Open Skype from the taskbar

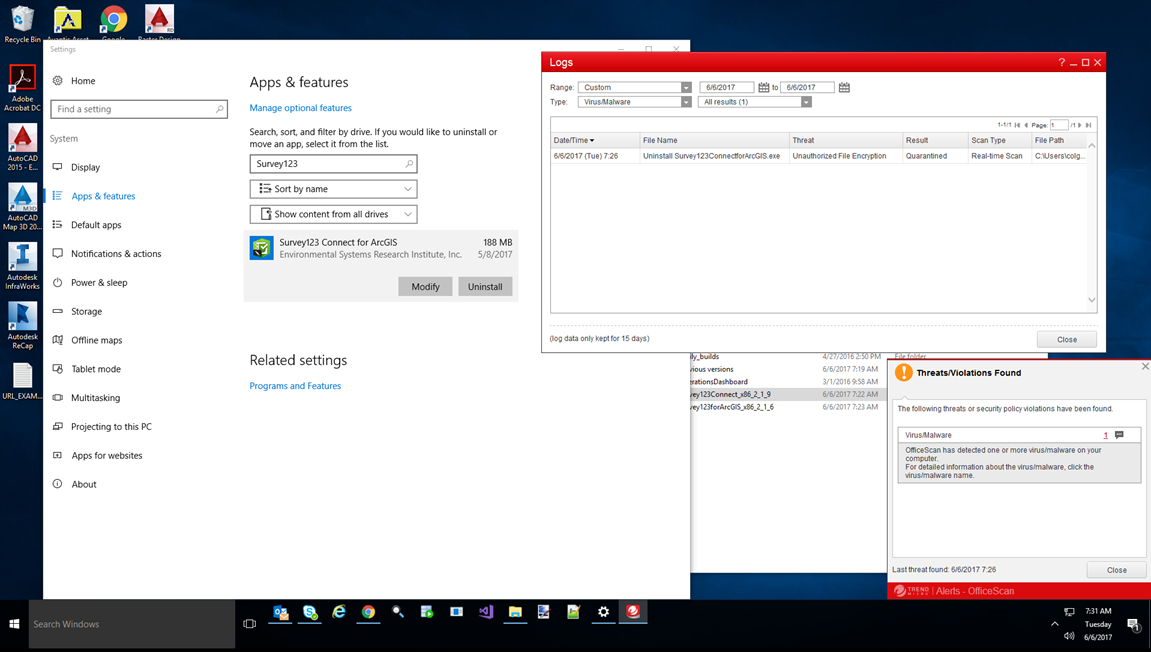tap(310, 612)
